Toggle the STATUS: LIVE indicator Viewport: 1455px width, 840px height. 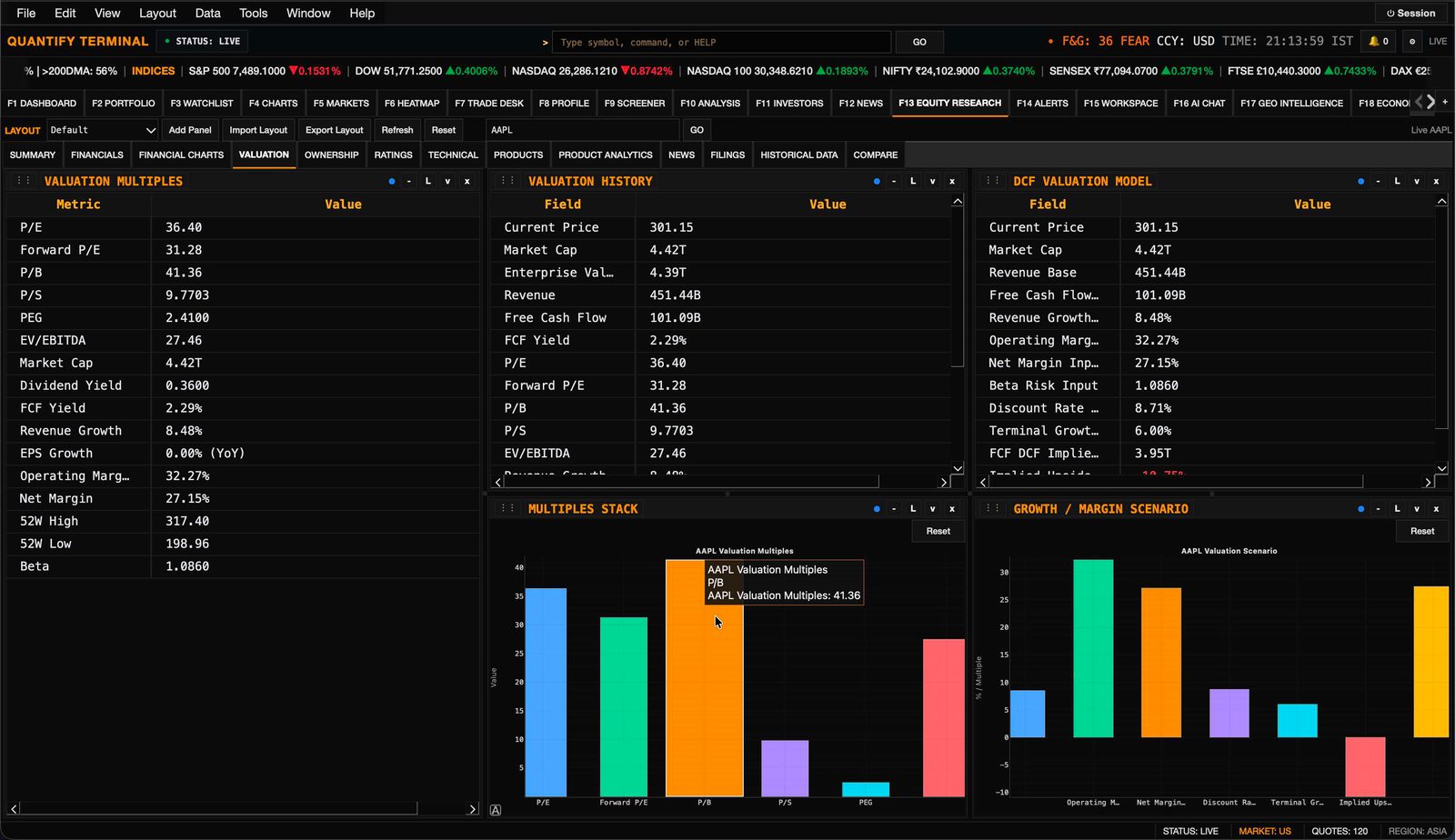point(202,41)
